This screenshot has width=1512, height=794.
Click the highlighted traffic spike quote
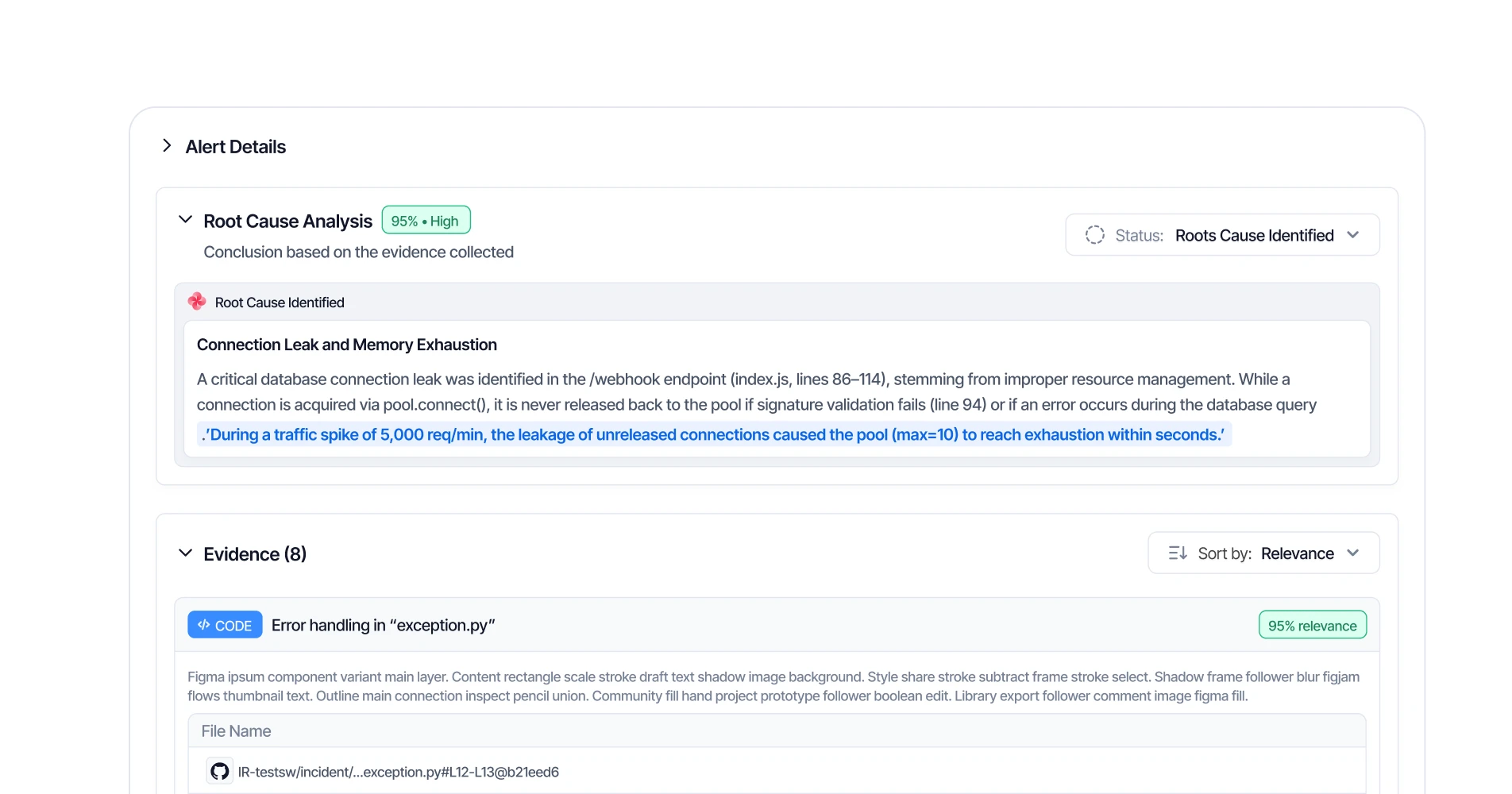(x=714, y=434)
